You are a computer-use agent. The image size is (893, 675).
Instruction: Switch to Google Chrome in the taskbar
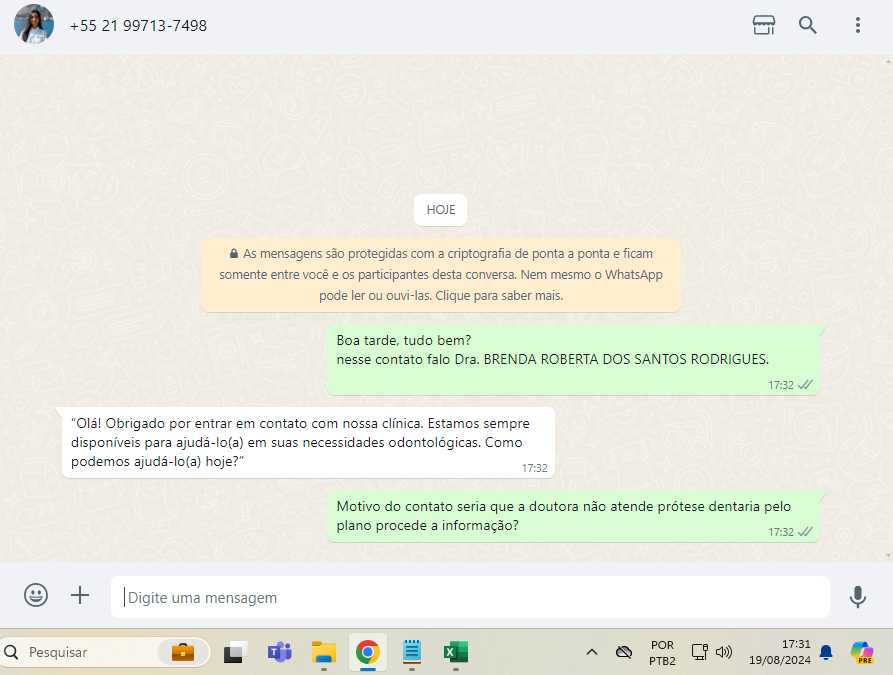tap(368, 653)
